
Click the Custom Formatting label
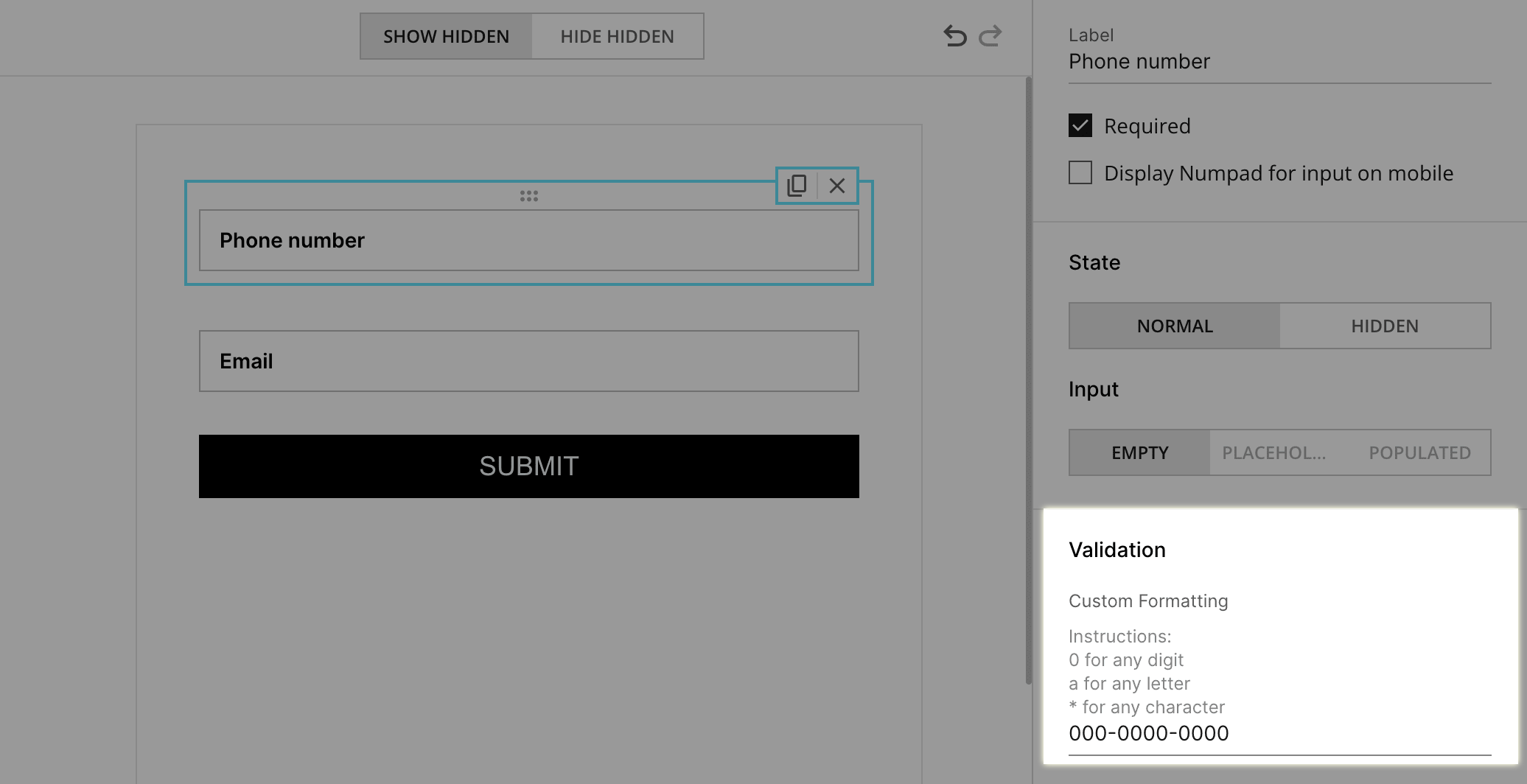(1148, 601)
